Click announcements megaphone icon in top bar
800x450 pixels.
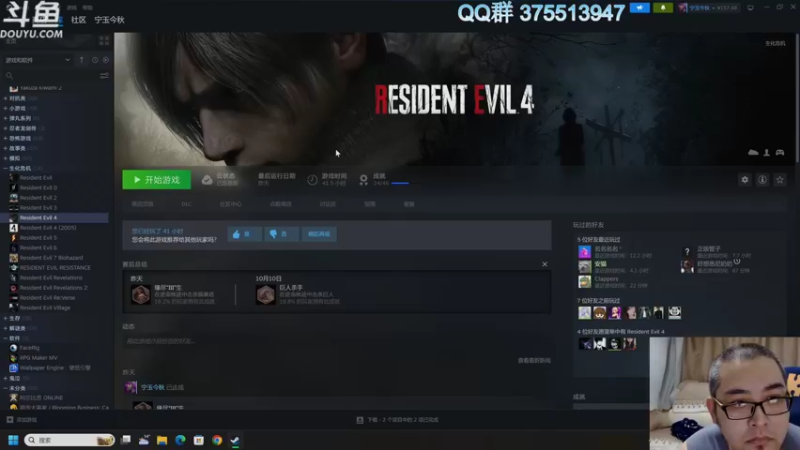tap(639, 8)
